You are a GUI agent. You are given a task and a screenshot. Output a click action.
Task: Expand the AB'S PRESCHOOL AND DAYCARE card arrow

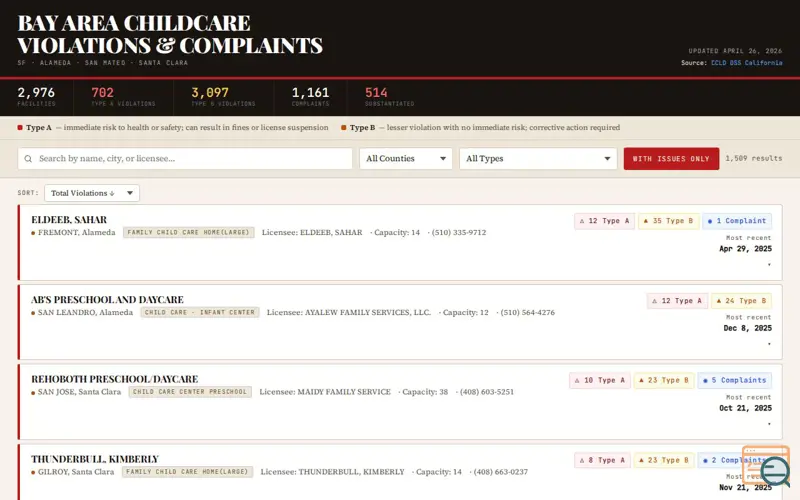(x=769, y=344)
